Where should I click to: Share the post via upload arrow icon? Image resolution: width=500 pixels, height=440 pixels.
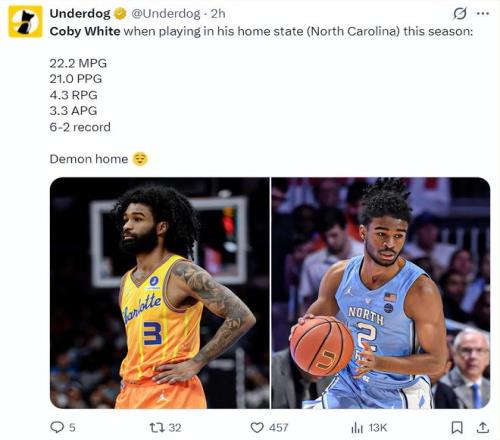click(483, 427)
